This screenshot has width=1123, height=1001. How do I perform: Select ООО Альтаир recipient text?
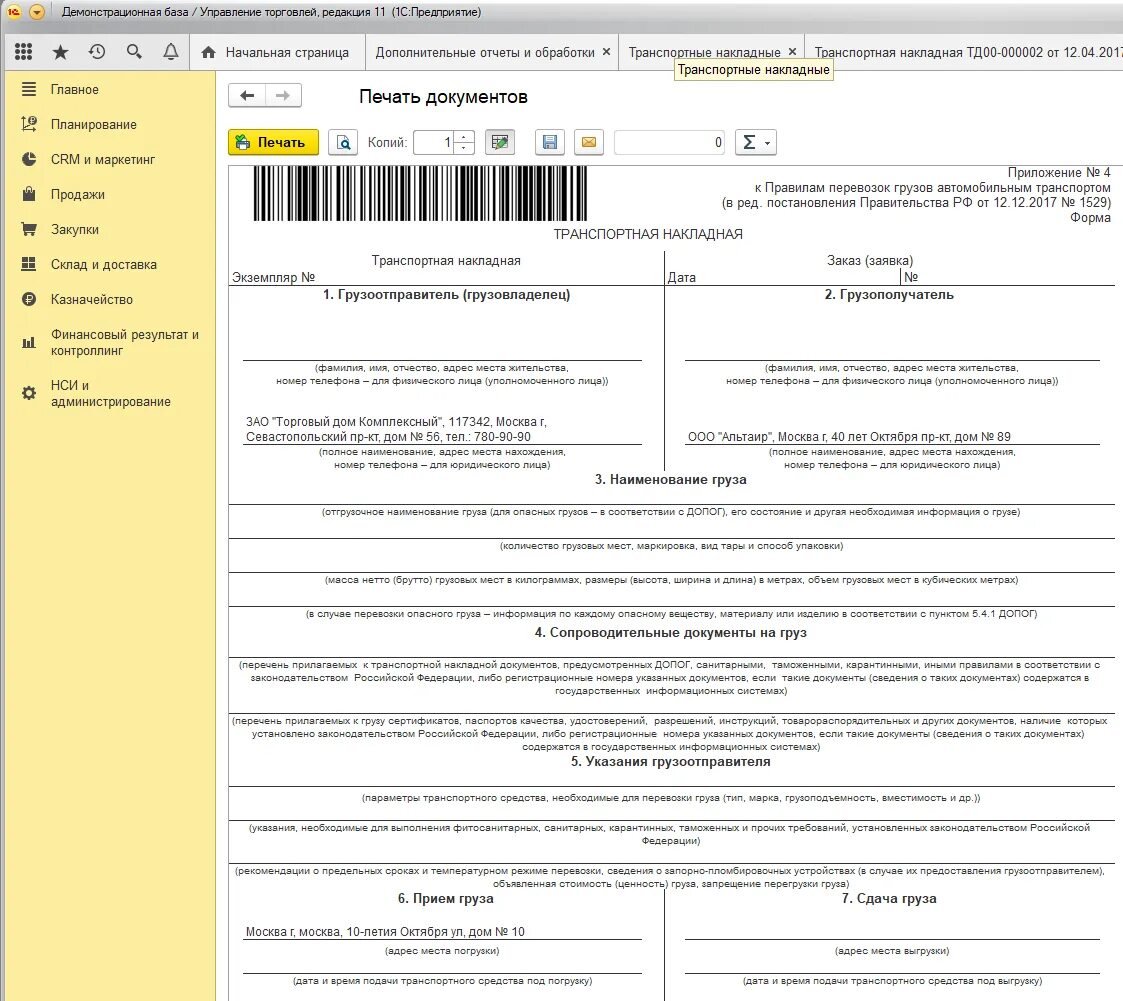(849, 436)
